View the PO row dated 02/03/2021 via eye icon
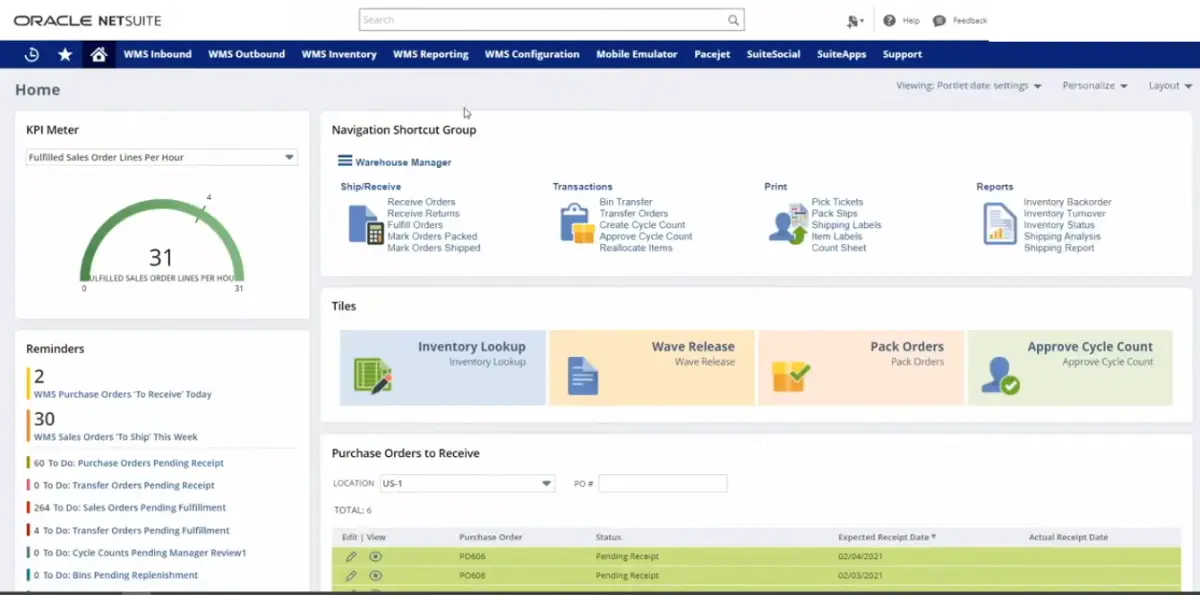The height and width of the screenshot is (600, 1200). click(376, 576)
